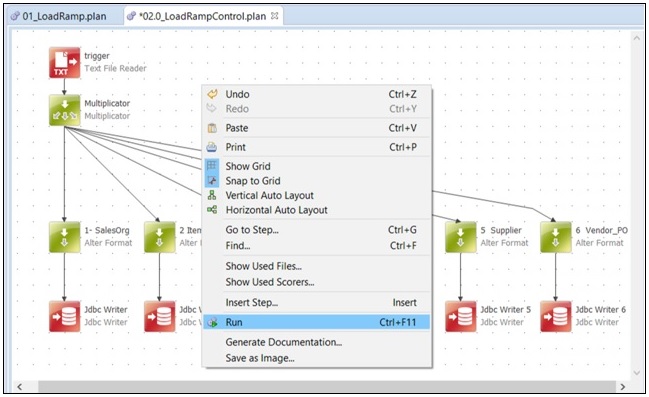The width and height of the screenshot is (649, 397).
Task: Select the 6 Vendor_PO Alter Format node icon
Action: point(556,237)
